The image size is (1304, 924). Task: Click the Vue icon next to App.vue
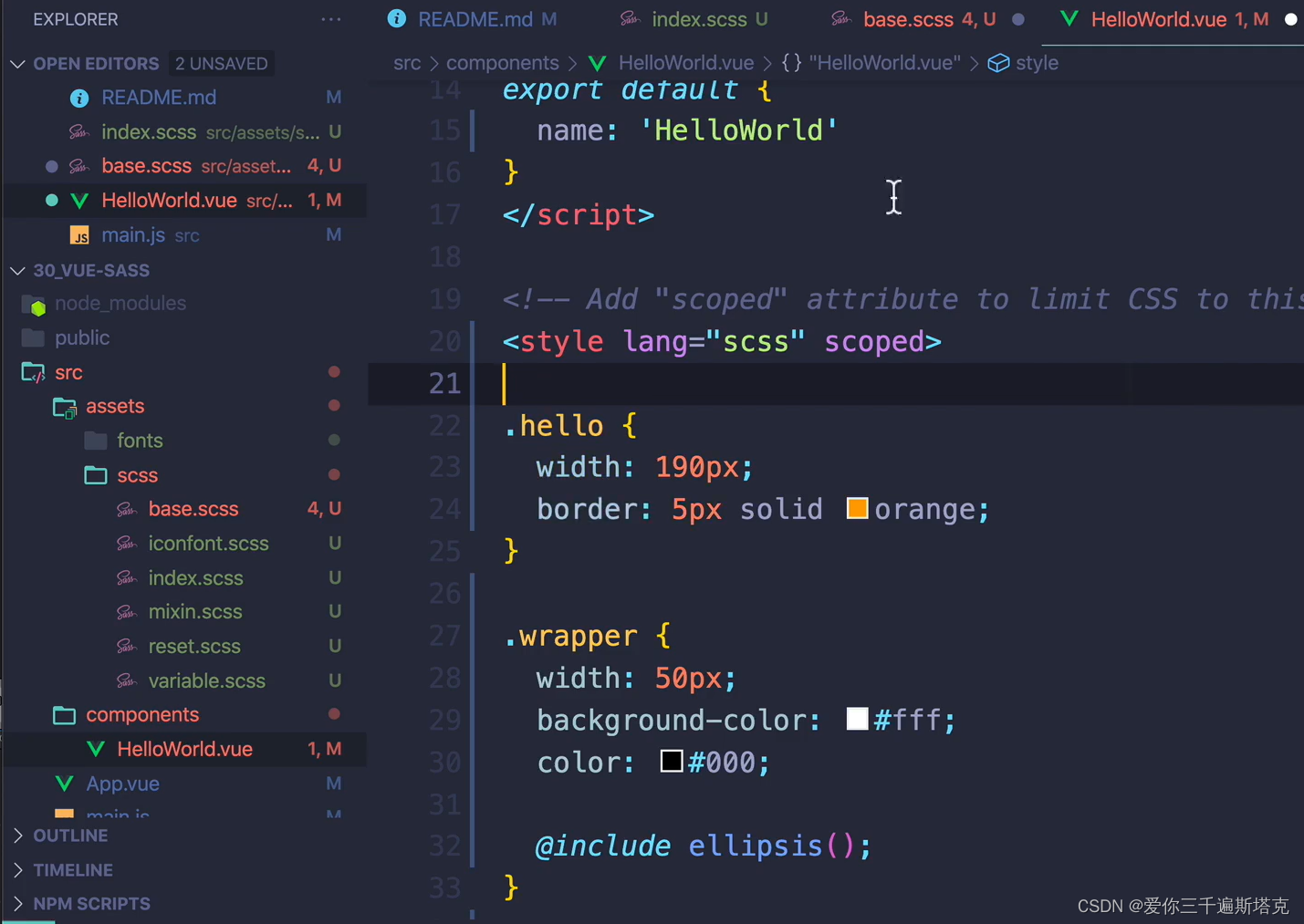63,783
